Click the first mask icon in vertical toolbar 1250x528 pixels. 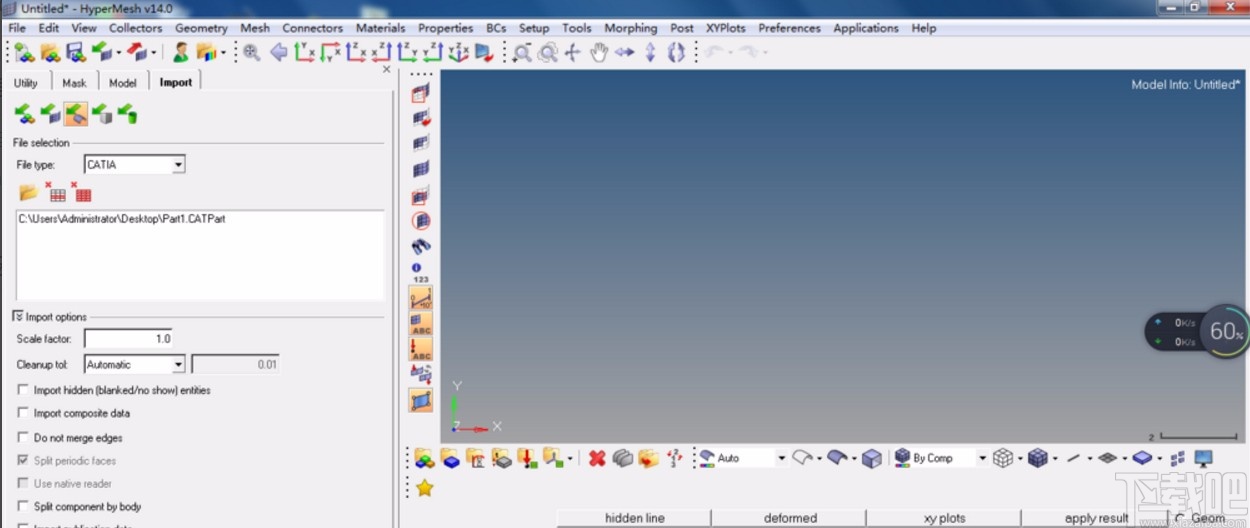(421, 94)
